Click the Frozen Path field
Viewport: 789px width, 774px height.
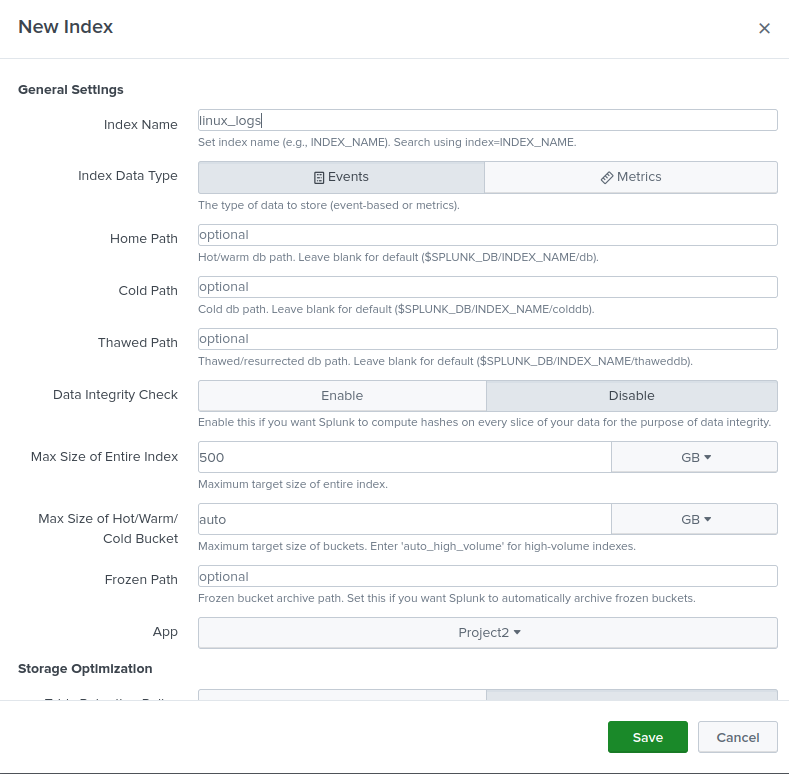pos(488,576)
